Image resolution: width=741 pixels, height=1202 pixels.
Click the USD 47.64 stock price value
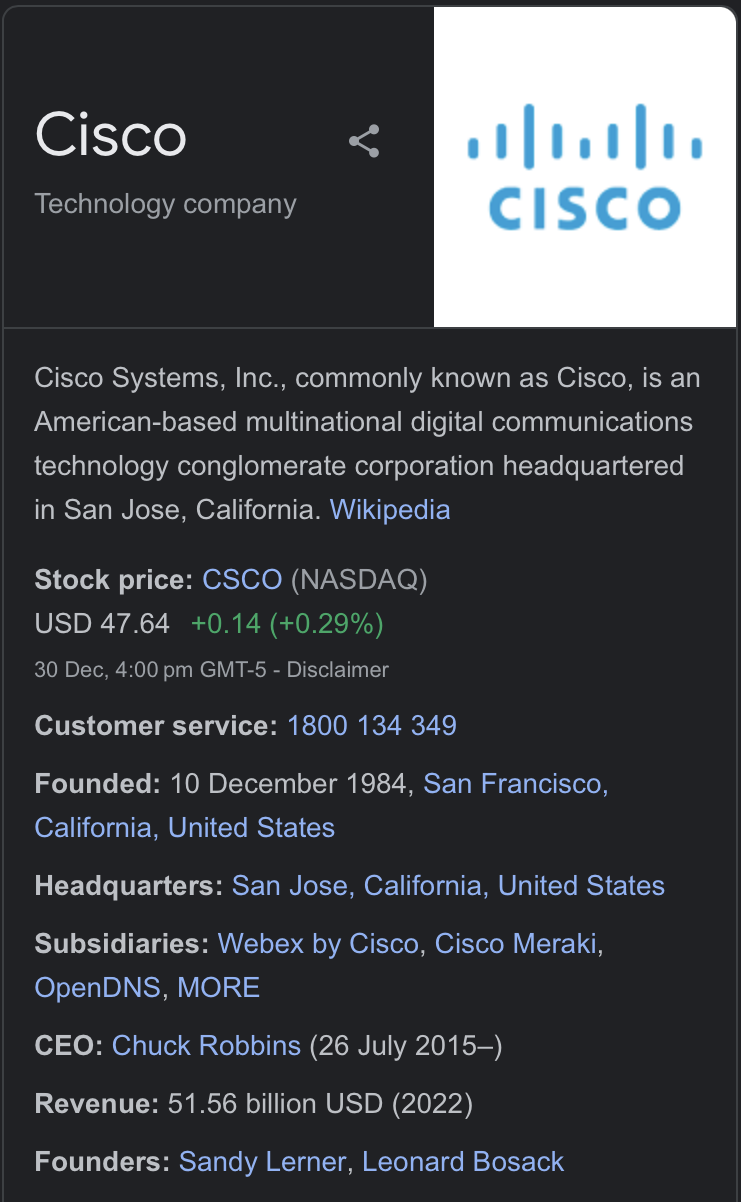pyautogui.click(x=102, y=624)
